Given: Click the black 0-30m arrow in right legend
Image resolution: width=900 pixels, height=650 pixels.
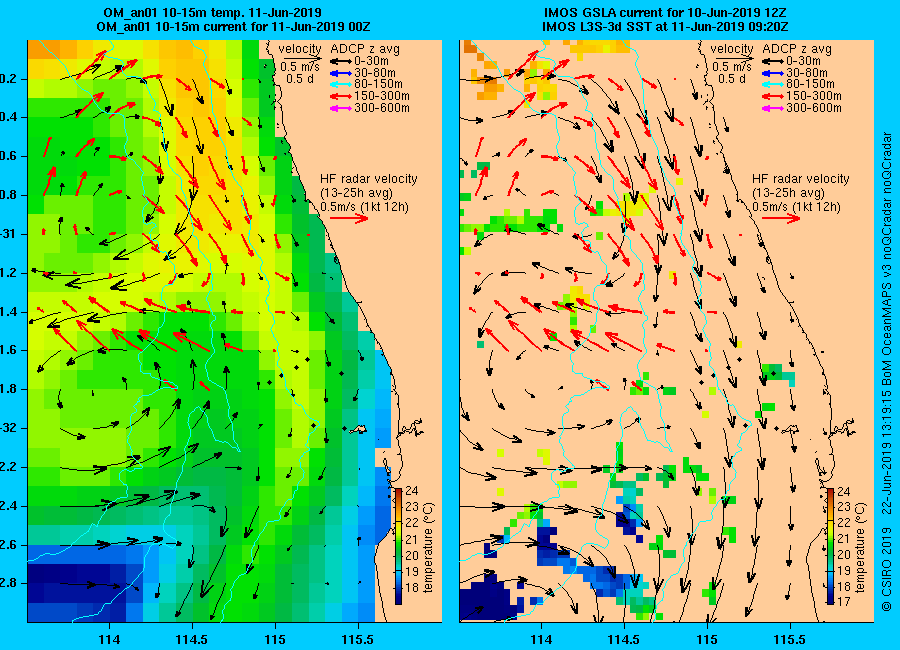Looking at the screenshot, I should click(x=773, y=61).
